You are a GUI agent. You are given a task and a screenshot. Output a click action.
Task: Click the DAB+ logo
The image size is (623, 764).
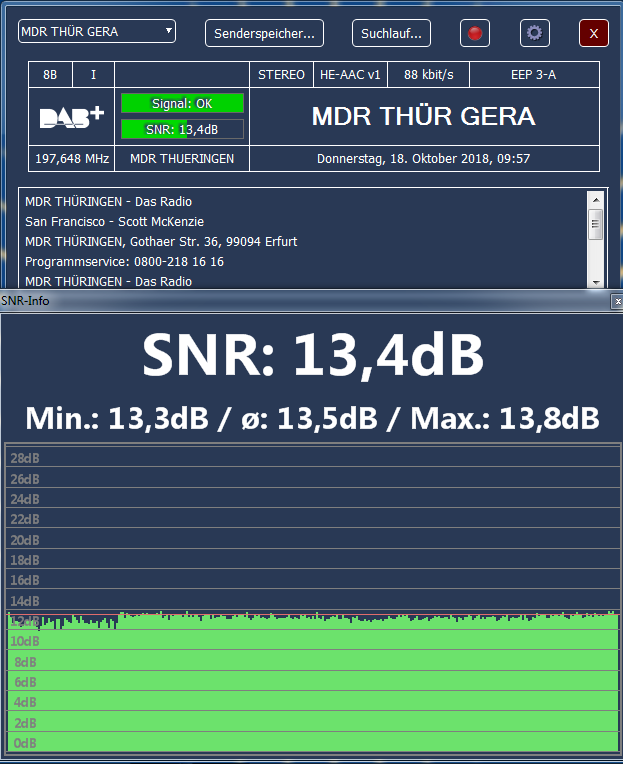[x=72, y=117]
